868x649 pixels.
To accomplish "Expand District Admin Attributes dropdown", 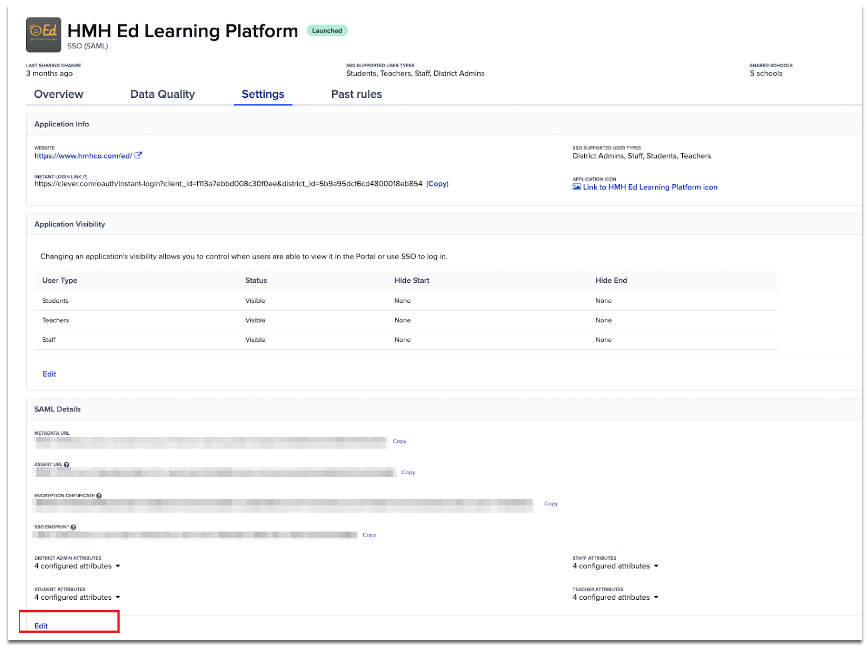I will tap(78, 565).
